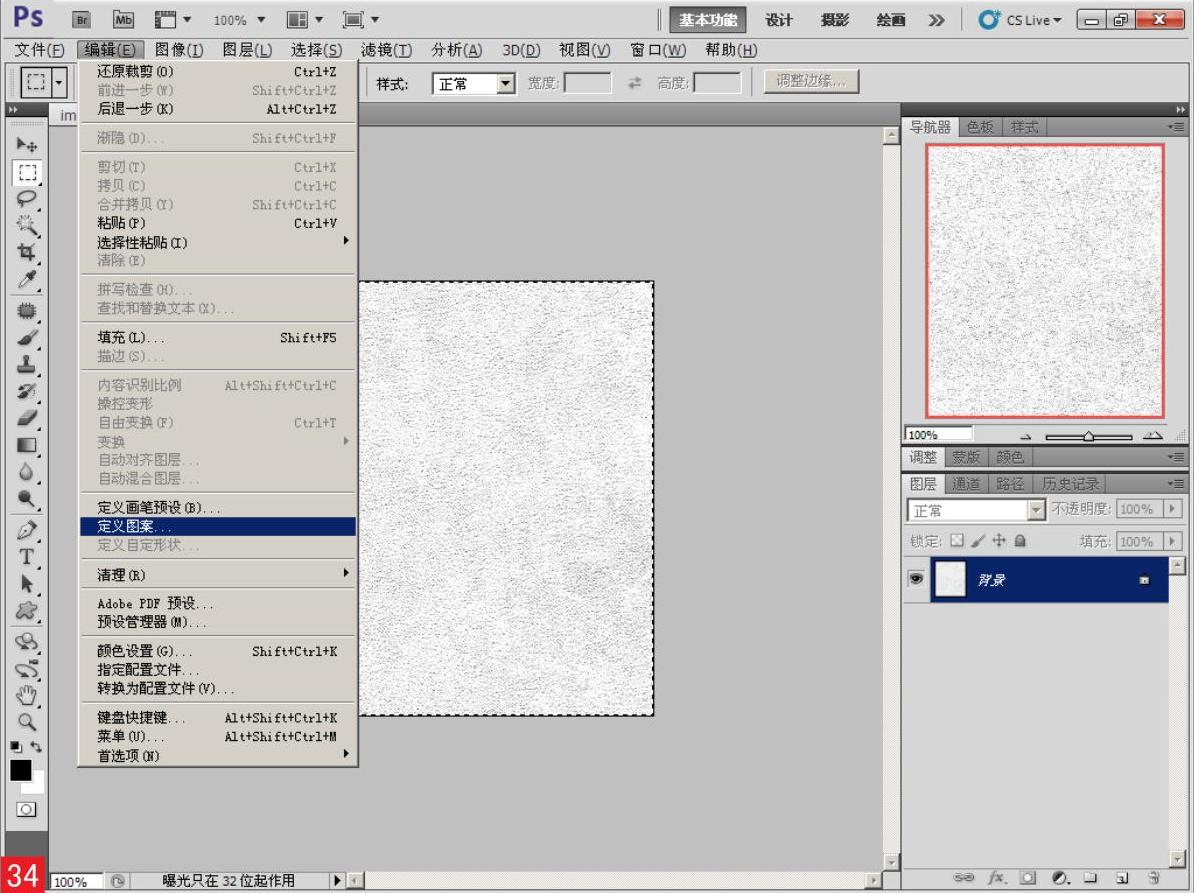Switch to the 历史记录 tab
Image resolution: width=1194 pixels, height=893 pixels.
[x=1070, y=484]
